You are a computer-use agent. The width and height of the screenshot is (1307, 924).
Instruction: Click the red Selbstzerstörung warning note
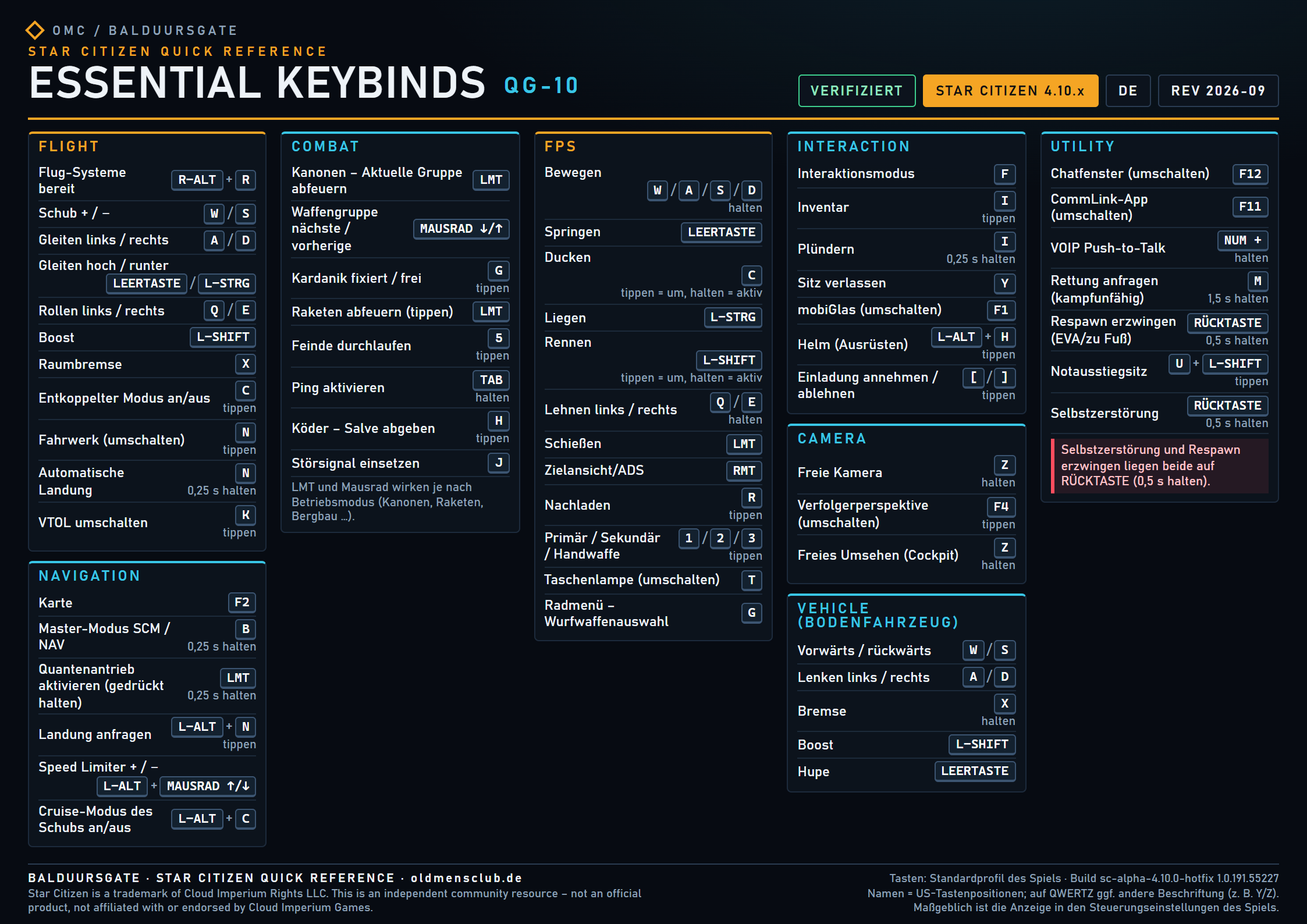pos(1160,465)
